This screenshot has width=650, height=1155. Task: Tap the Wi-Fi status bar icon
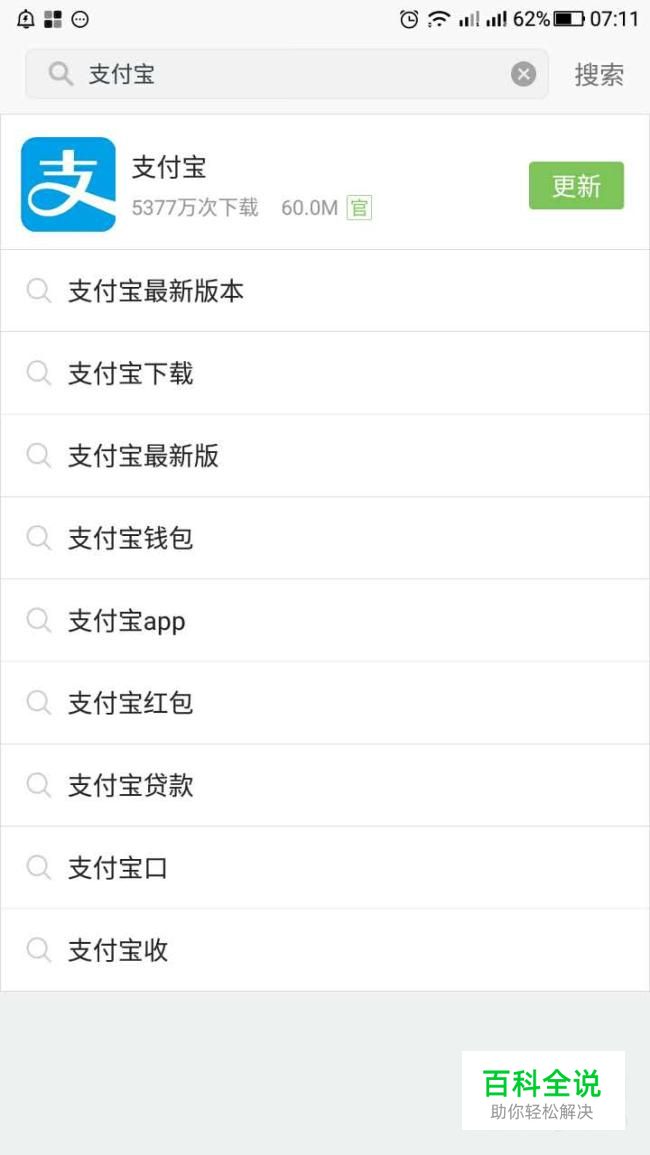(438, 19)
